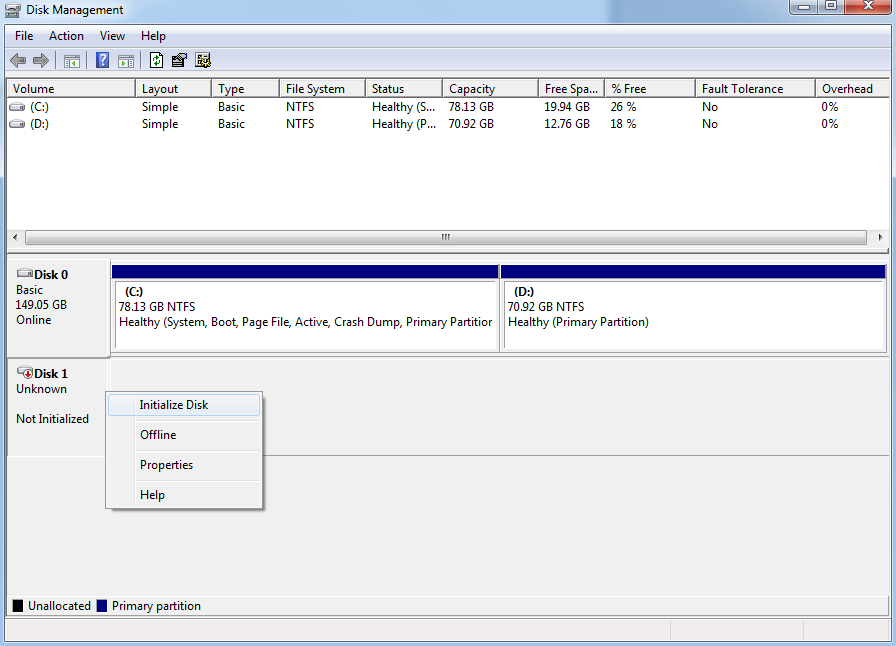This screenshot has width=896, height=646.
Task: Choose Initialize Disk from the context menu
Action: tap(184, 405)
